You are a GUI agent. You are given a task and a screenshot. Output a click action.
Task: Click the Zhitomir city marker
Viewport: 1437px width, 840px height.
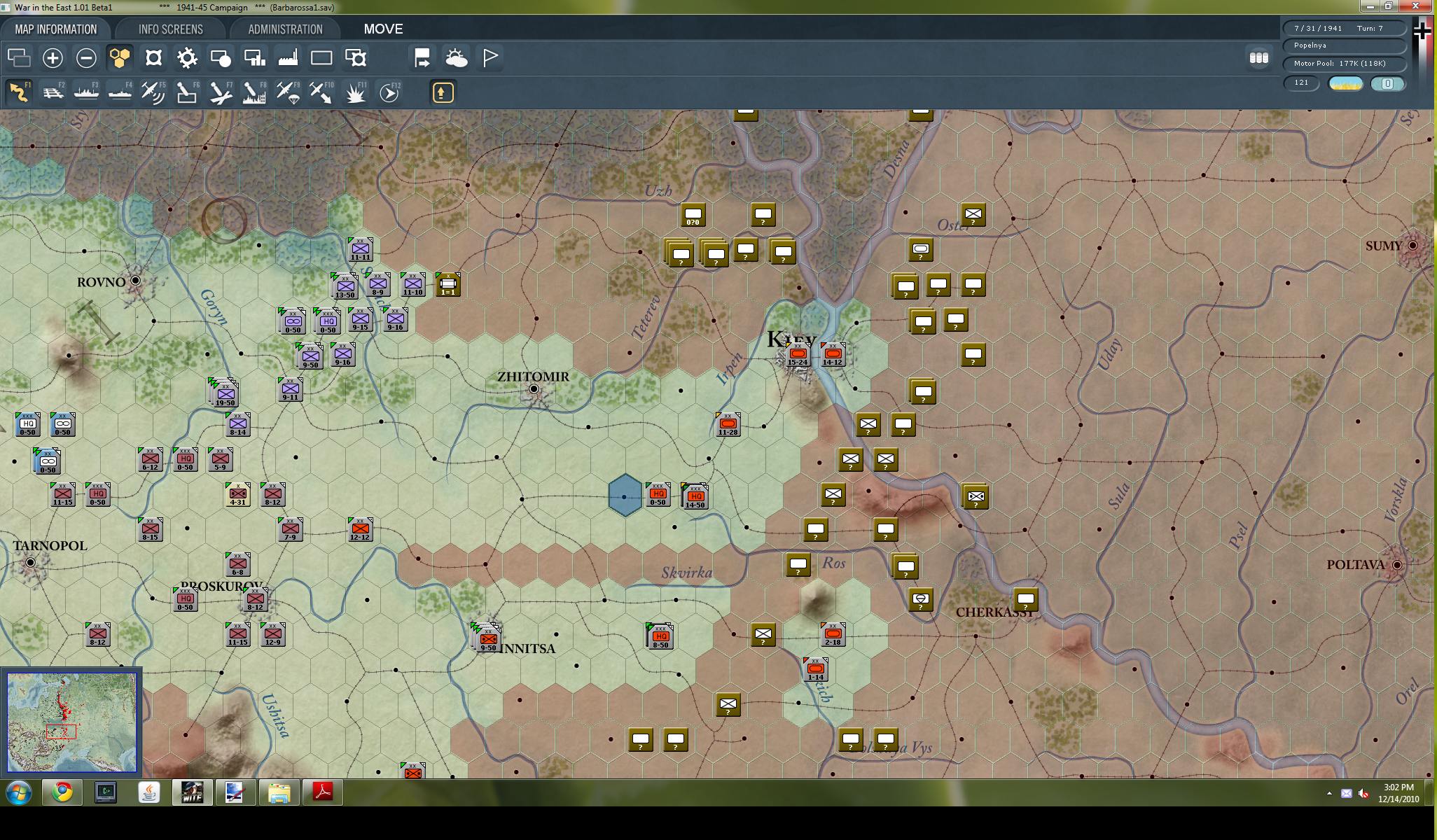(x=534, y=388)
